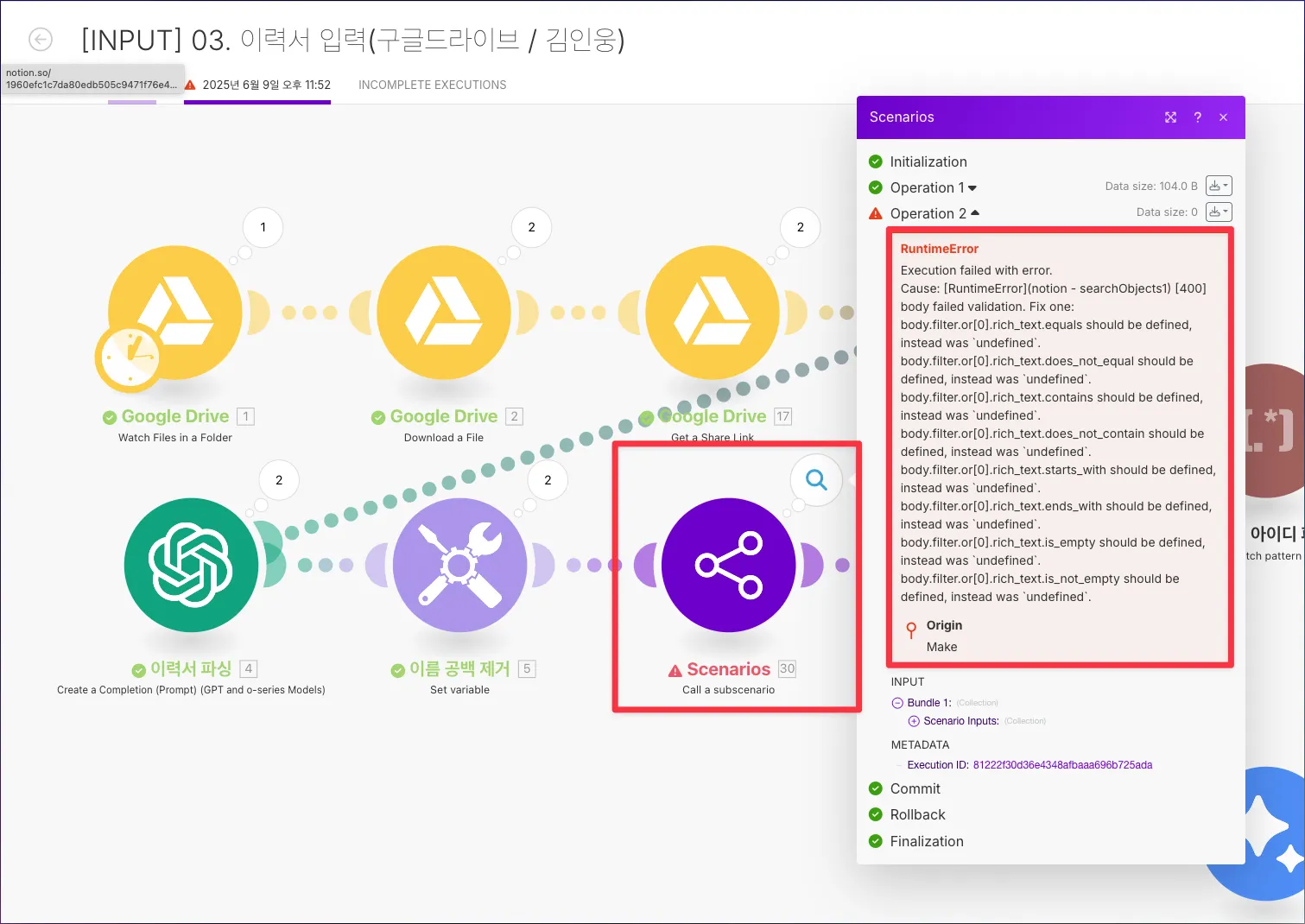Click the 이력서 파싱 module name label
The image size is (1305, 924).
[191, 668]
